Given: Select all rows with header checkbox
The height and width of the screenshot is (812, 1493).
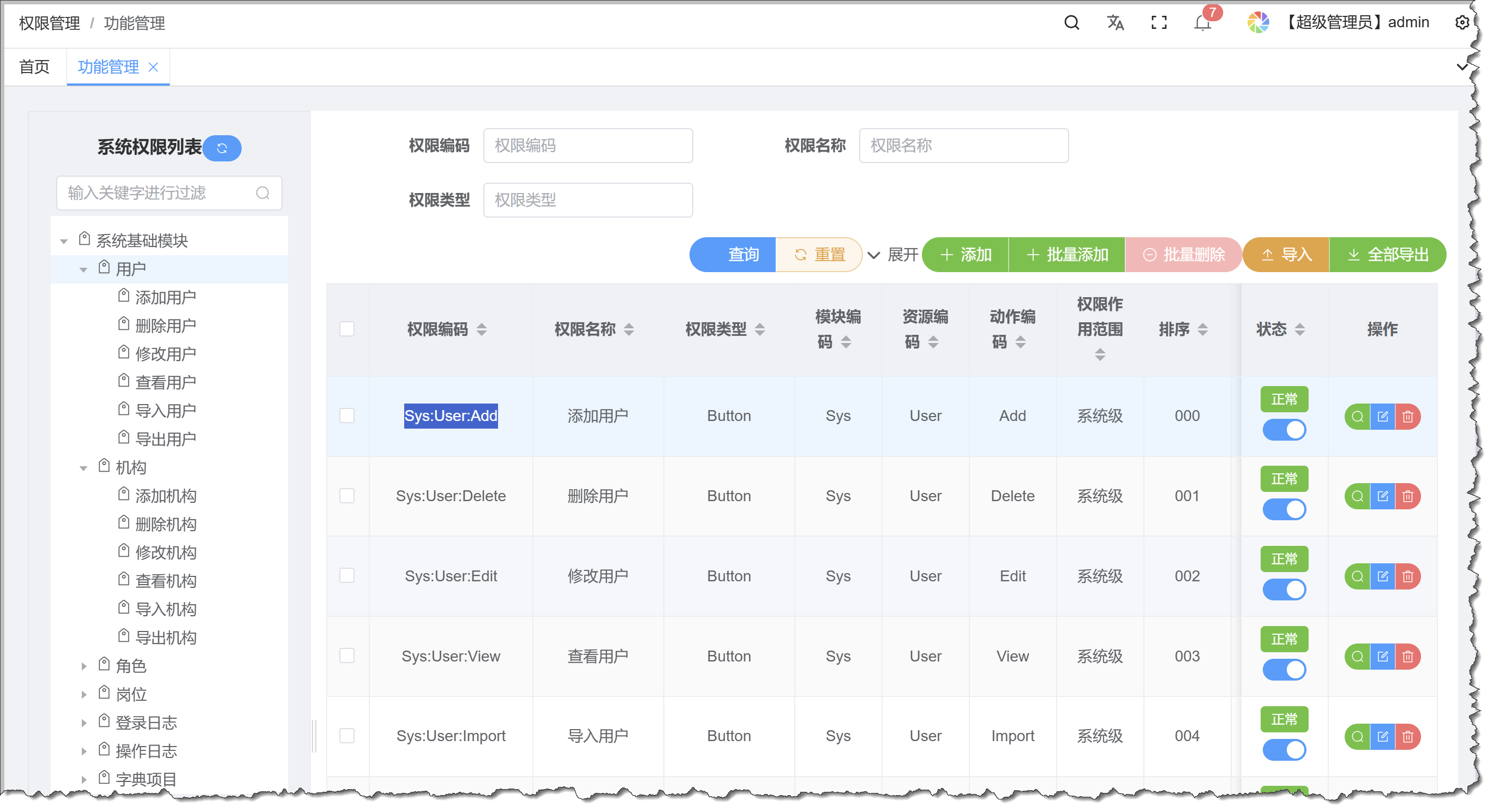Looking at the screenshot, I should coord(346,329).
